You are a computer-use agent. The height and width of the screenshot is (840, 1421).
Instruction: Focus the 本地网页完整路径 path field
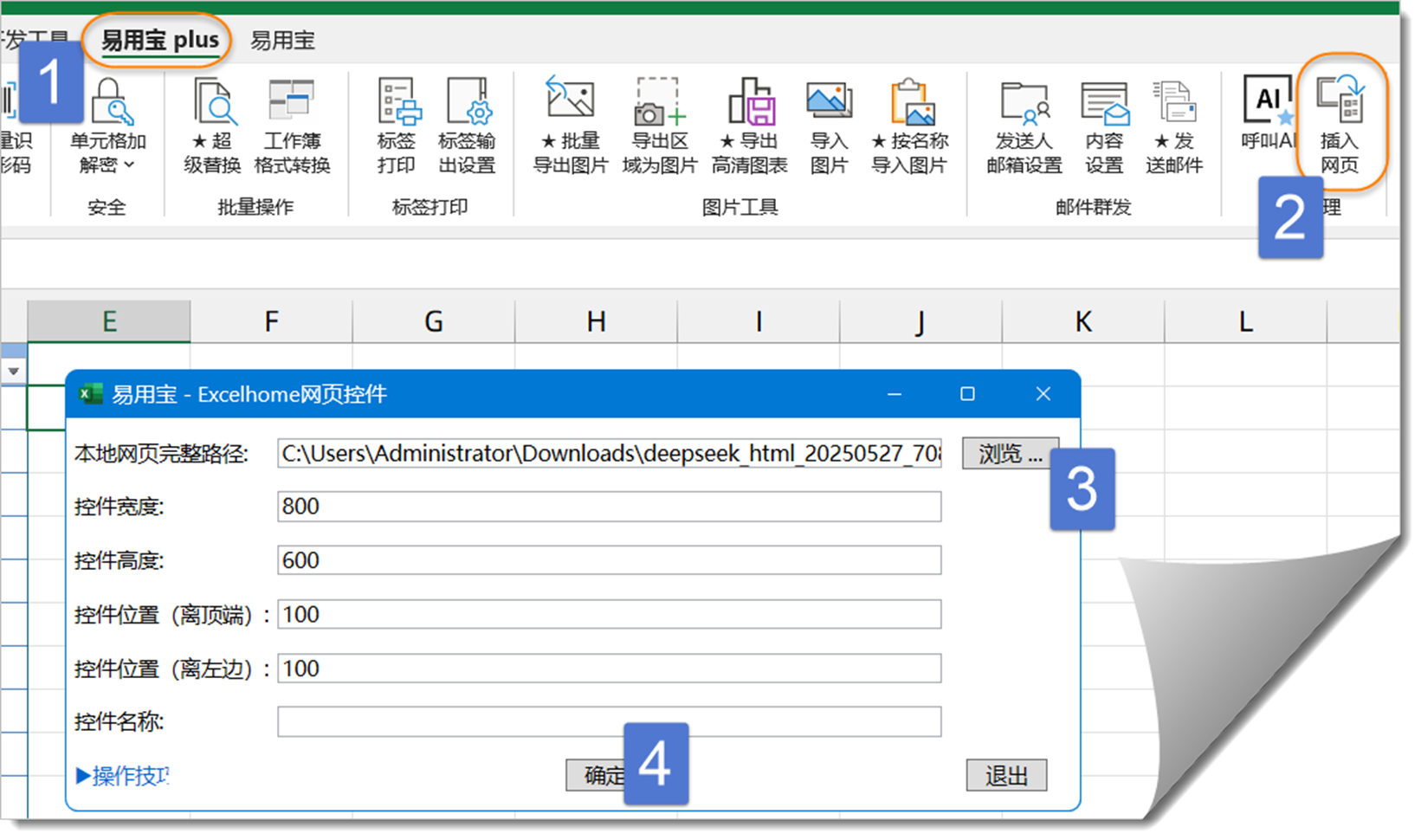click(609, 453)
